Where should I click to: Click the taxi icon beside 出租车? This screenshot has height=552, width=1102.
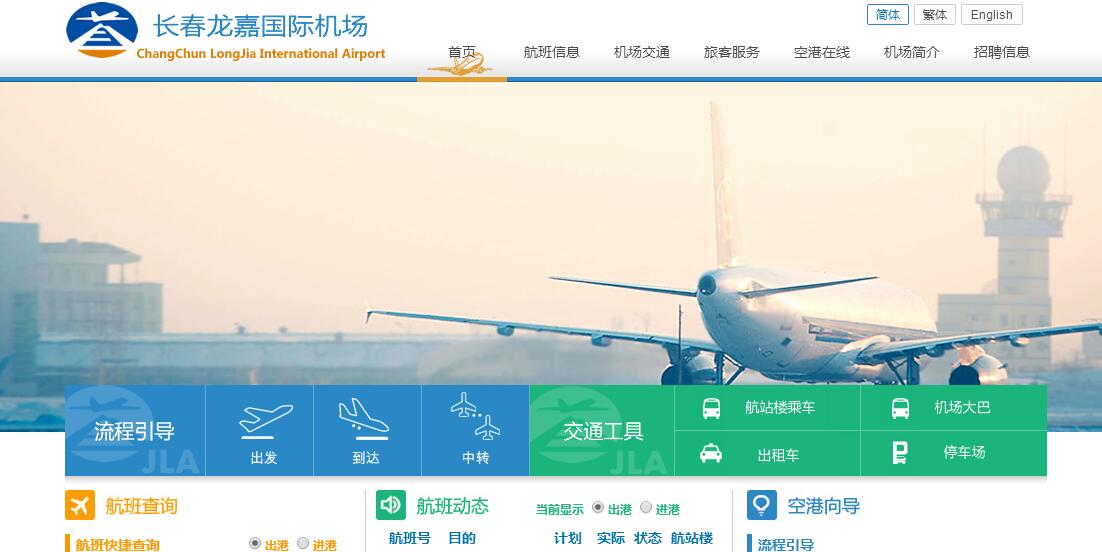711,454
